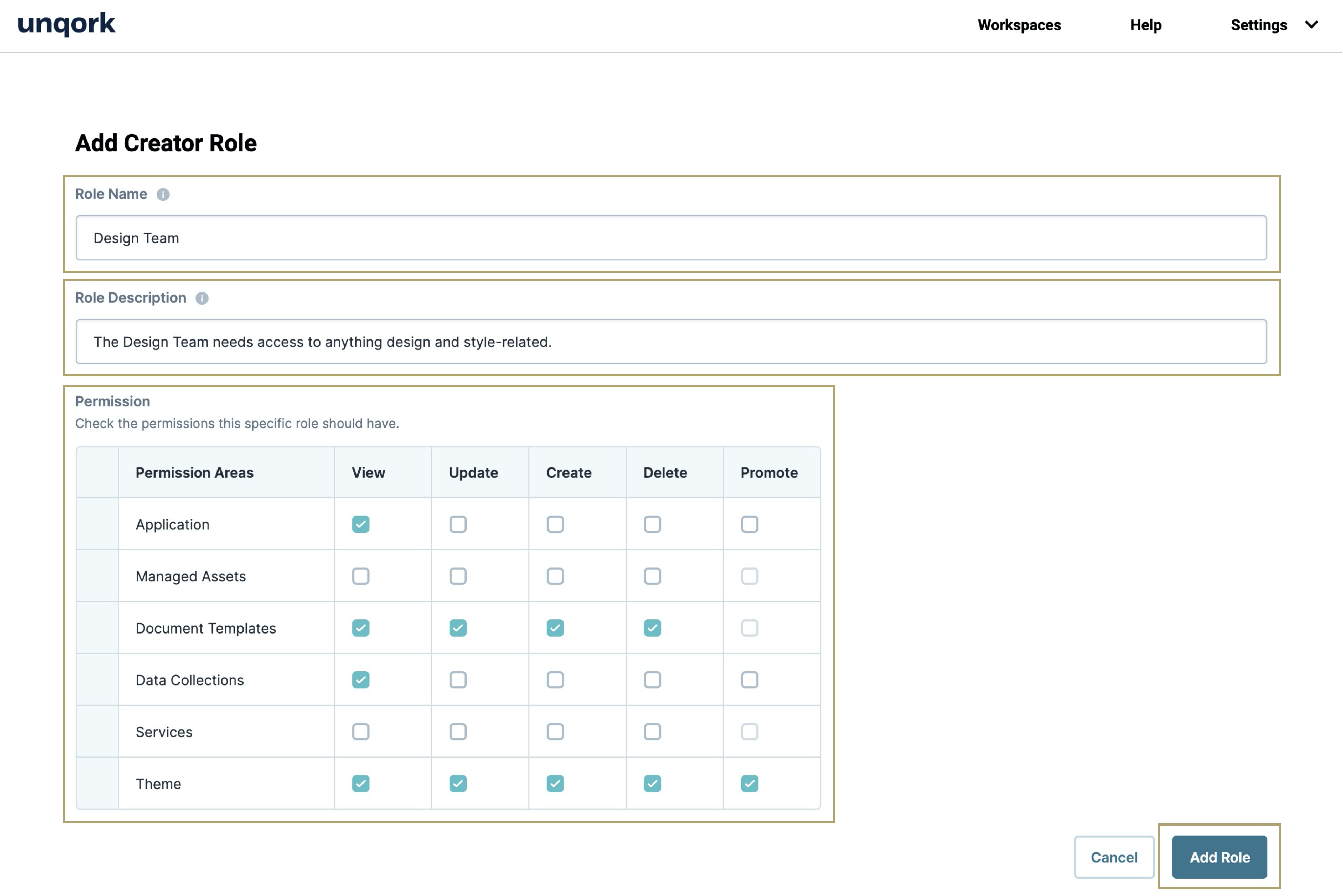The height and width of the screenshot is (896, 1343).
Task: Click the Cancel button
Action: [x=1114, y=857]
